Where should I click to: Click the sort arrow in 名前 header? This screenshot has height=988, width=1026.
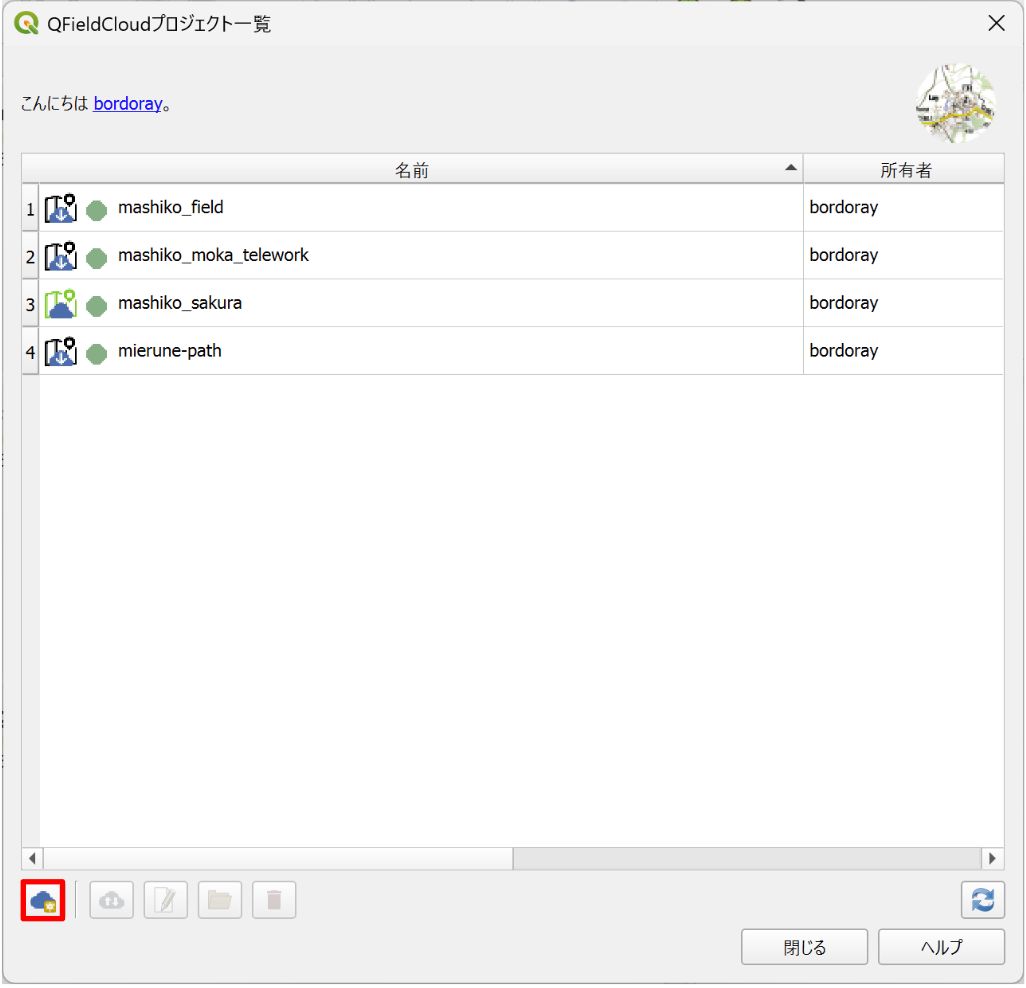pyautogui.click(x=791, y=168)
